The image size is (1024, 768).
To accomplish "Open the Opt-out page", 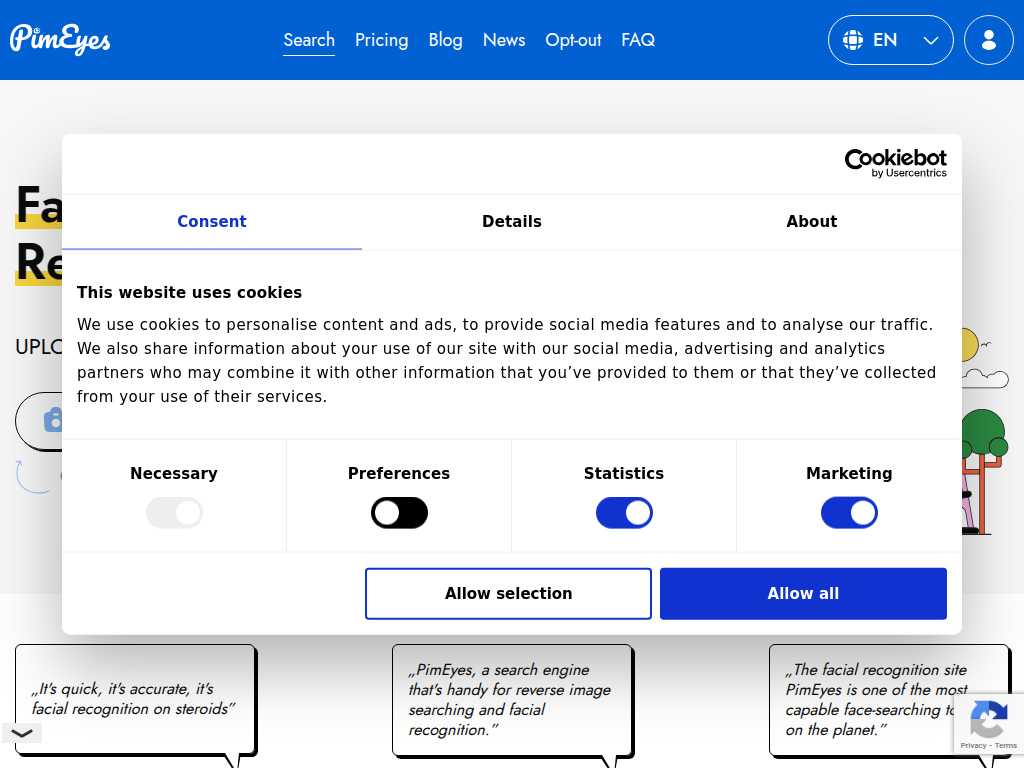I will click(x=573, y=40).
